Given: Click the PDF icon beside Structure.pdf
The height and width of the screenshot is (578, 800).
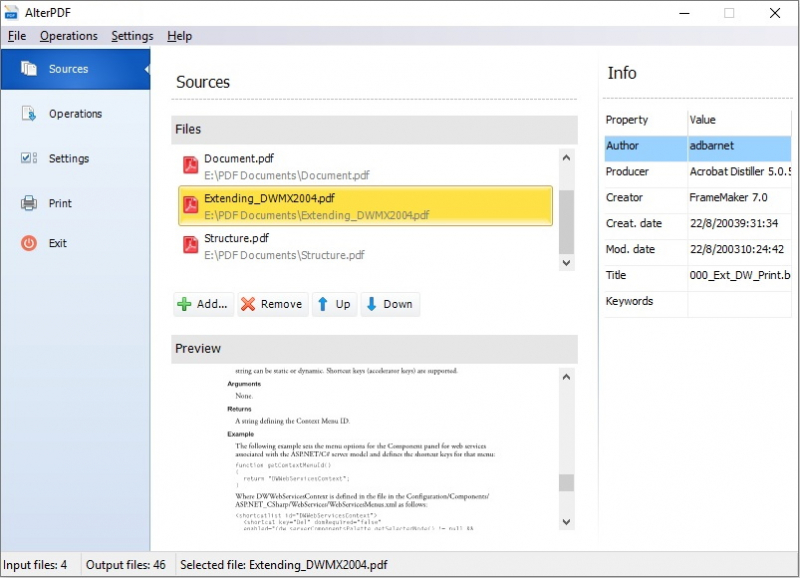Looking at the screenshot, I should [191, 245].
